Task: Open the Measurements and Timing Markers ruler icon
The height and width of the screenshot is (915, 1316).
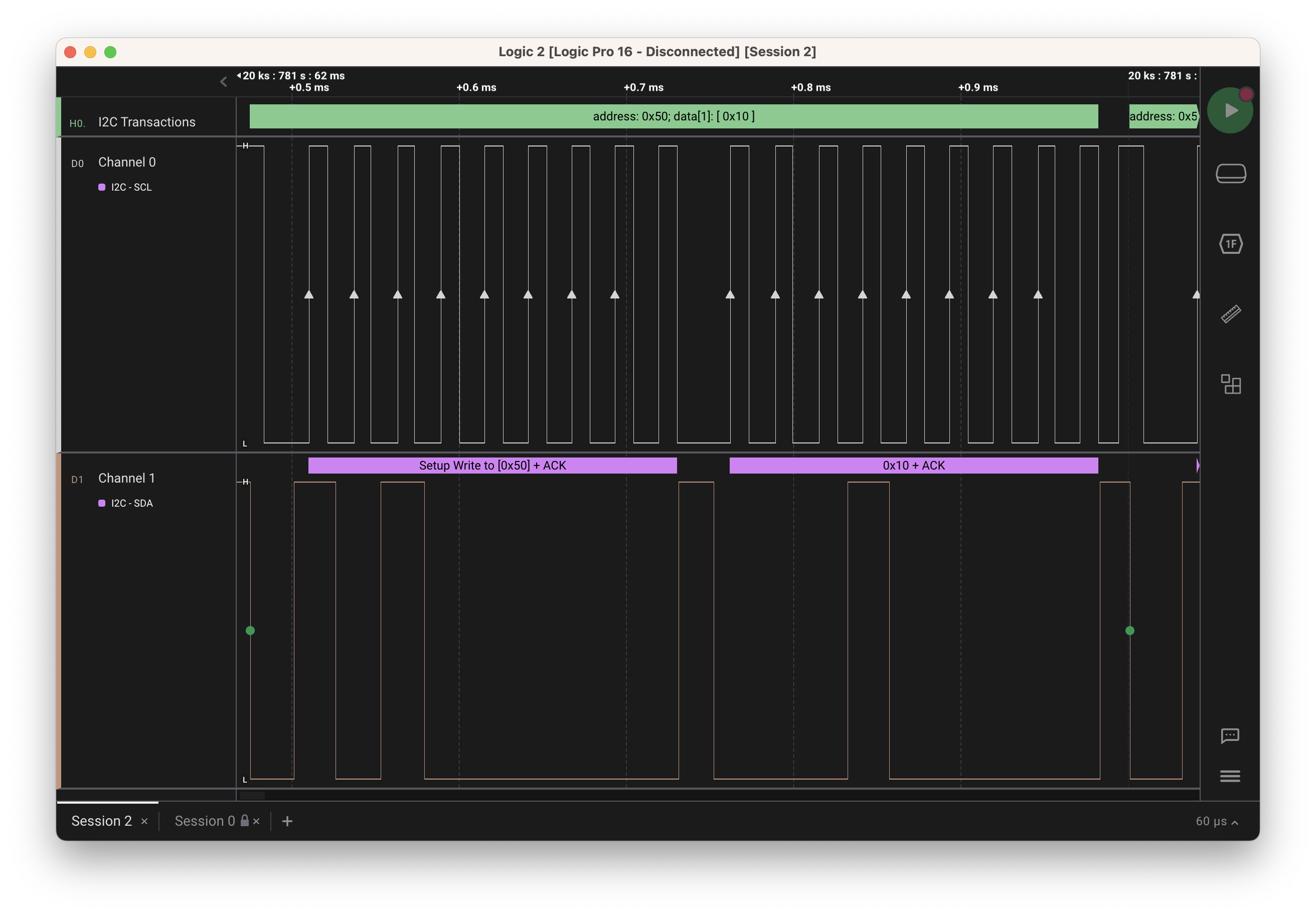Action: (x=1231, y=314)
